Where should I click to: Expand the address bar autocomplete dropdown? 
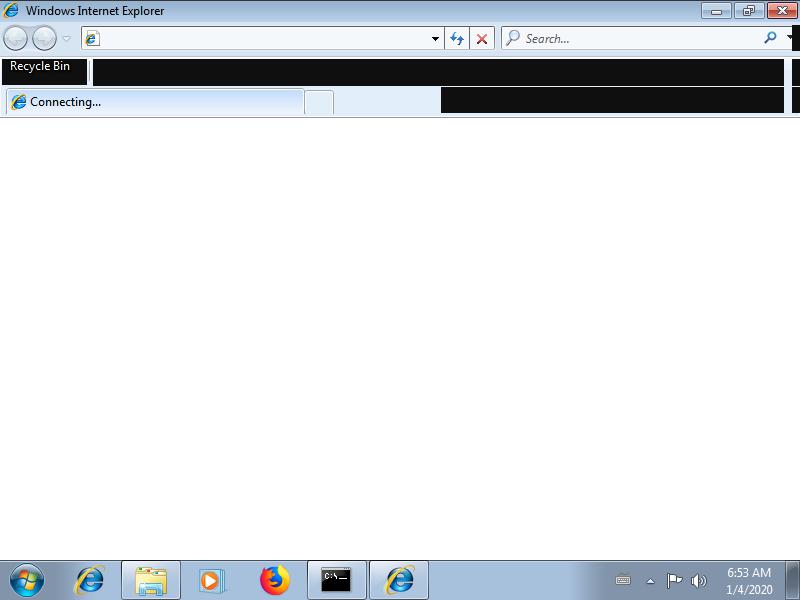[435, 39]
